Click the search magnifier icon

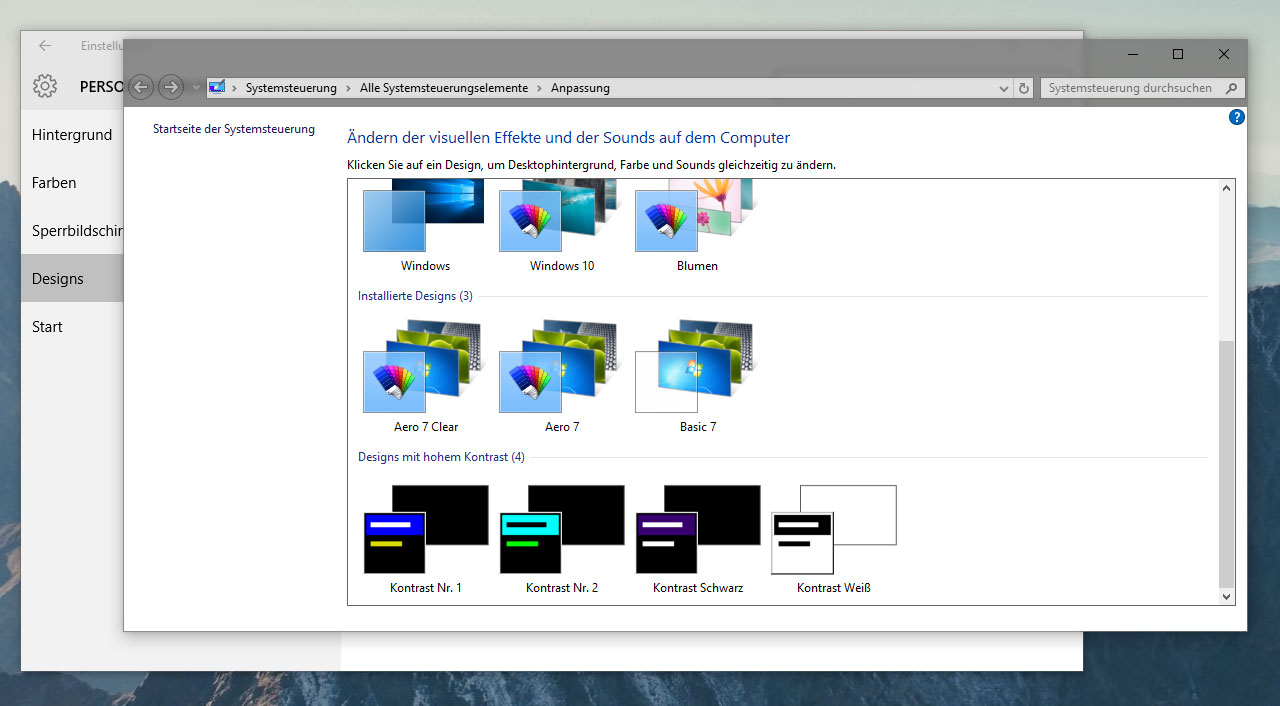(1233, 88)
